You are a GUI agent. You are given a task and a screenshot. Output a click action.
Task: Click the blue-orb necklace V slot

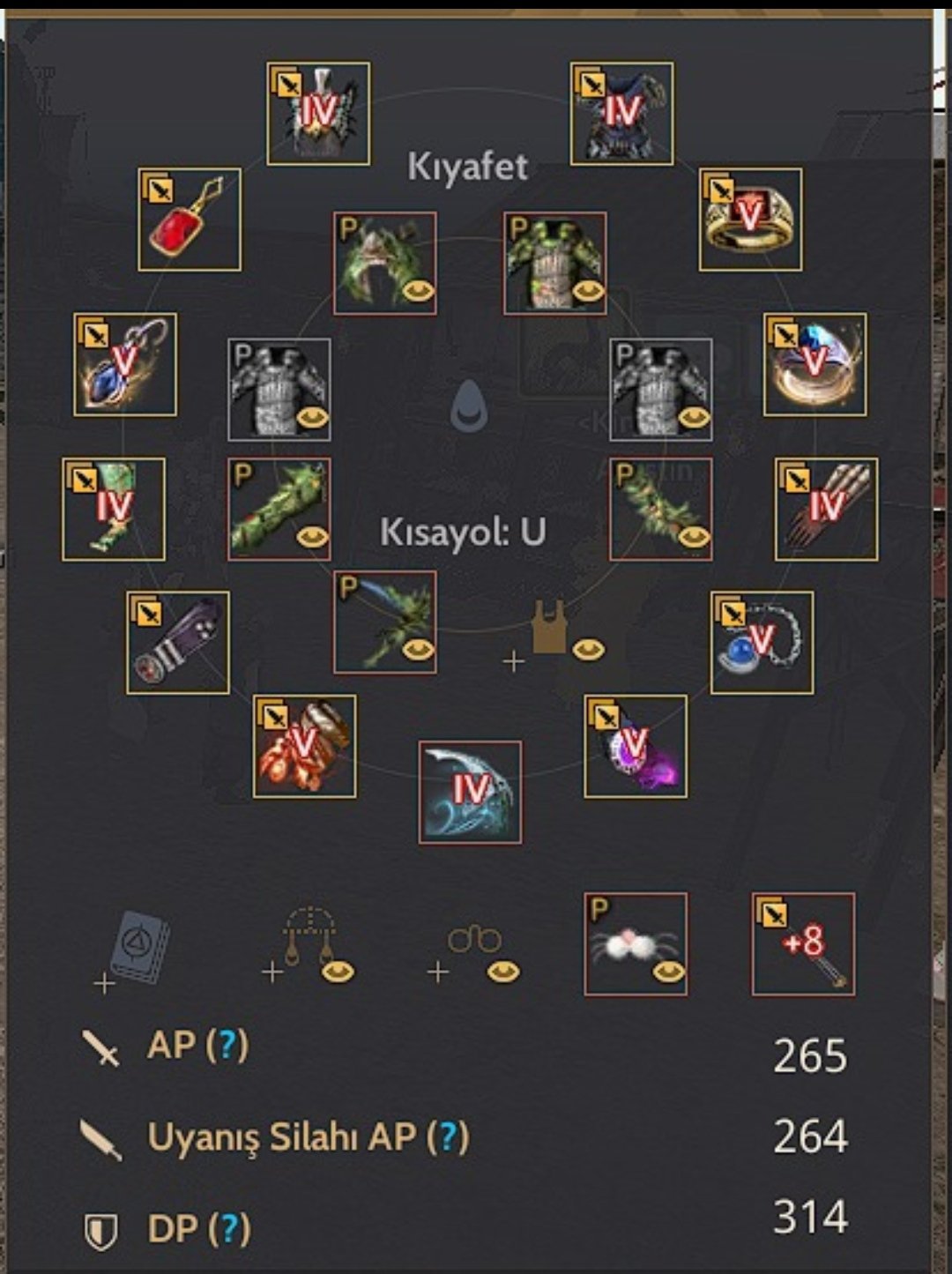762,643
